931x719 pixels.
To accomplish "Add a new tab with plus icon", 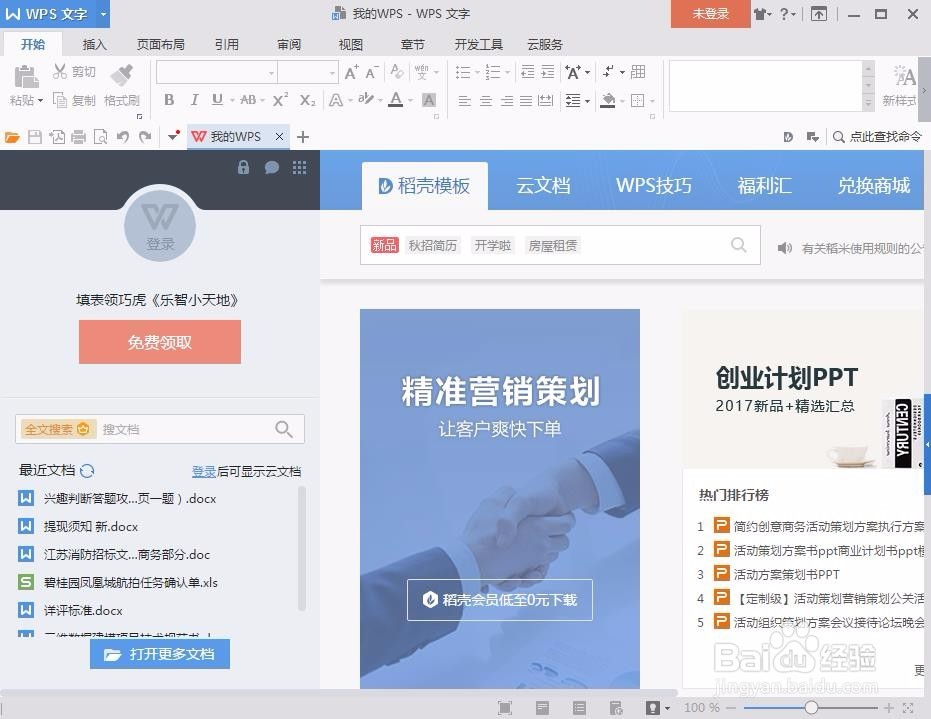I will coord(303,137).
